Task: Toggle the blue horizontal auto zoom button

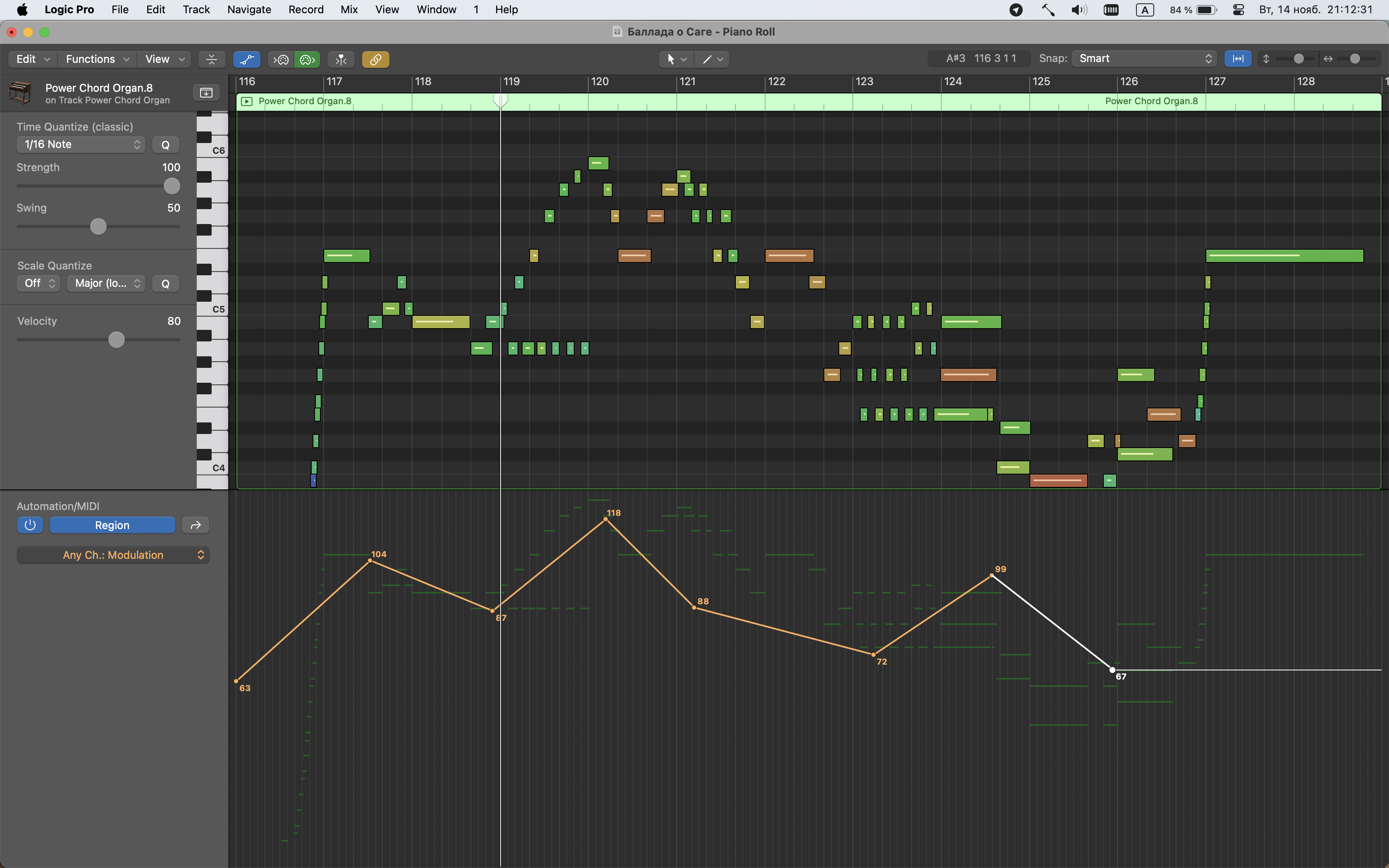Action: (x=1237, y=59)
